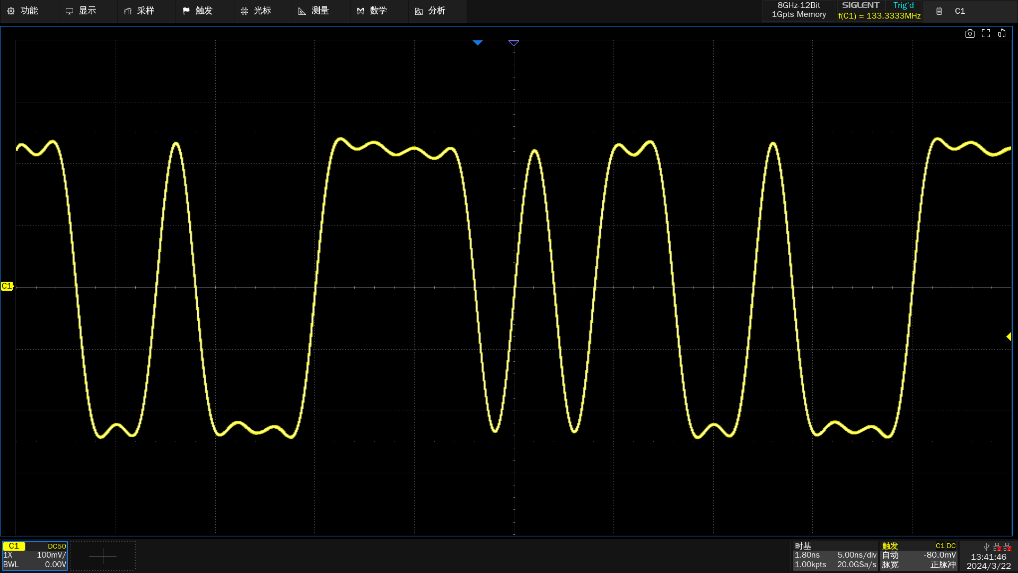The image size is (1018, 573).
Task: Click the 1X probe attenuation label
Action: click(x=8, y=555)
